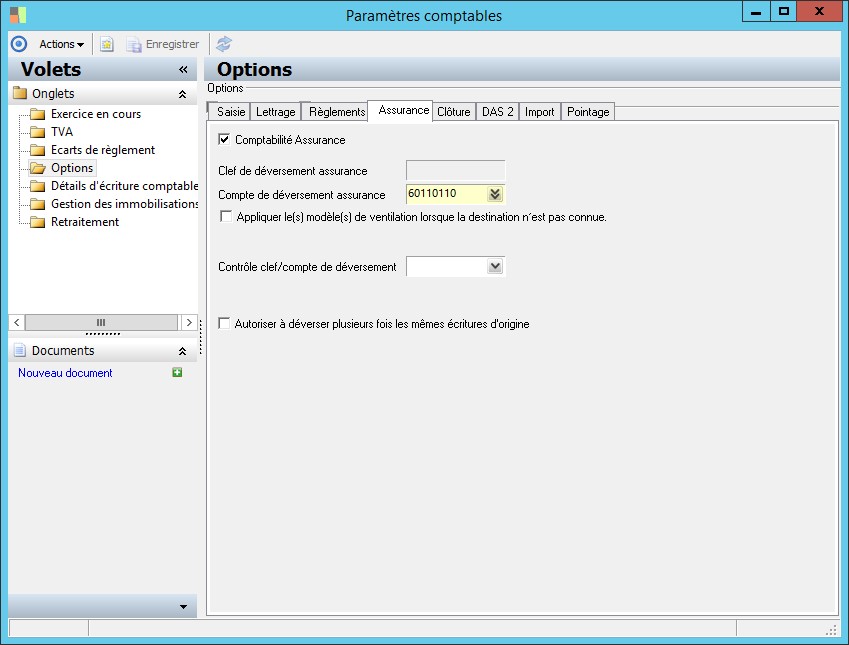Screen dimensions: 849x645
Task: Select the Retraitement tree item
Action: coord(85,221)
